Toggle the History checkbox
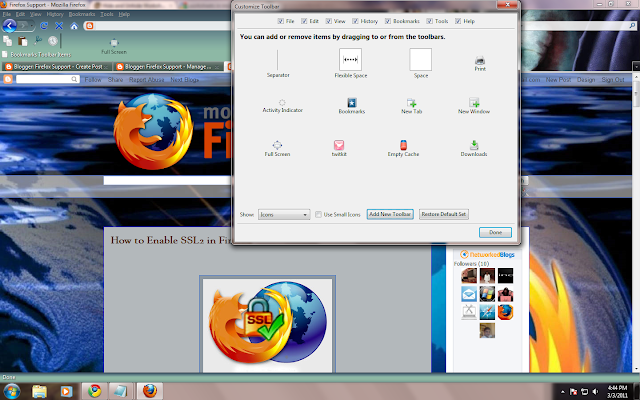 pyautogui.click(x=355, y=21)
